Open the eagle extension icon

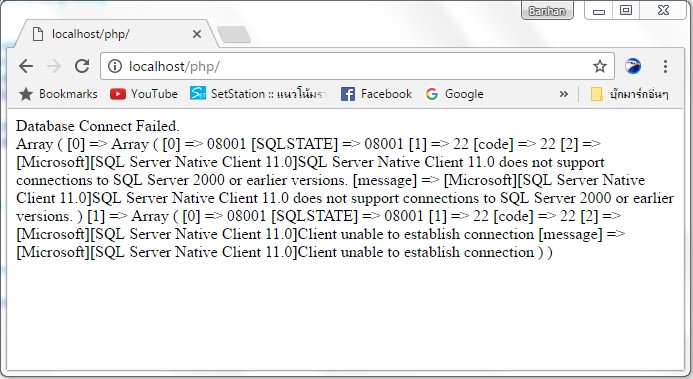point(633,66)
